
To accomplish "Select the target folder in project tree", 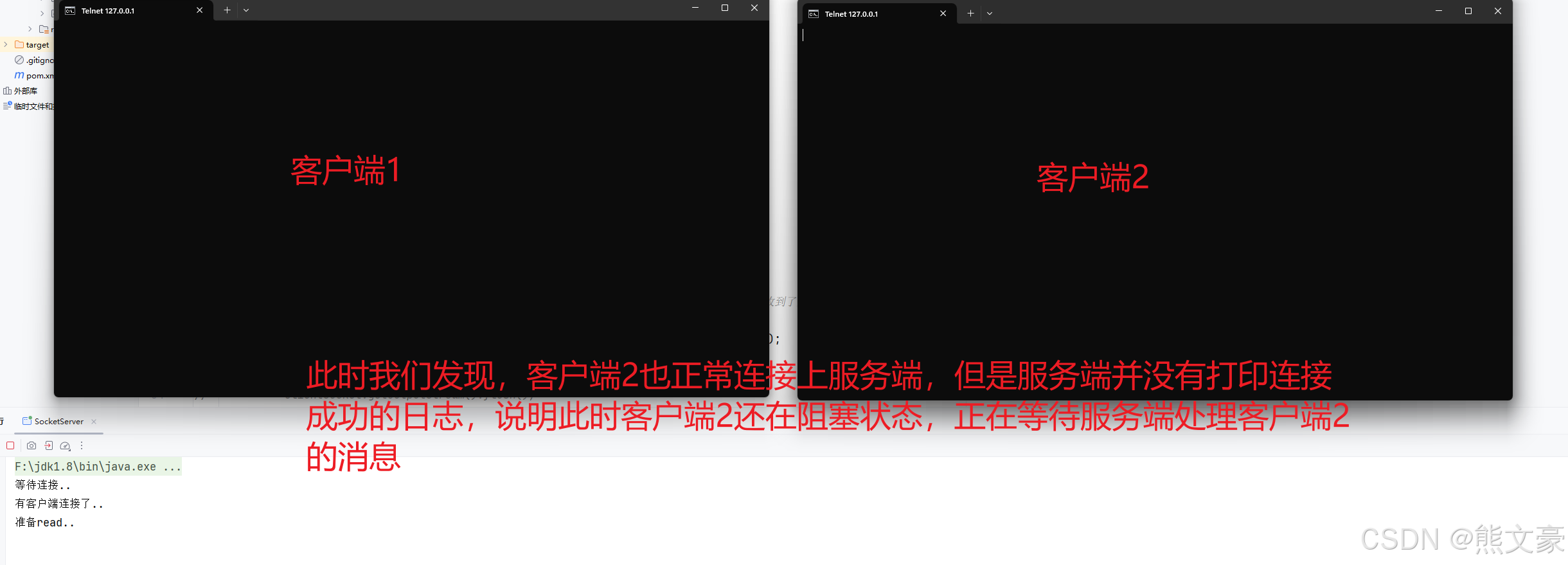I will tap(37, 45).
